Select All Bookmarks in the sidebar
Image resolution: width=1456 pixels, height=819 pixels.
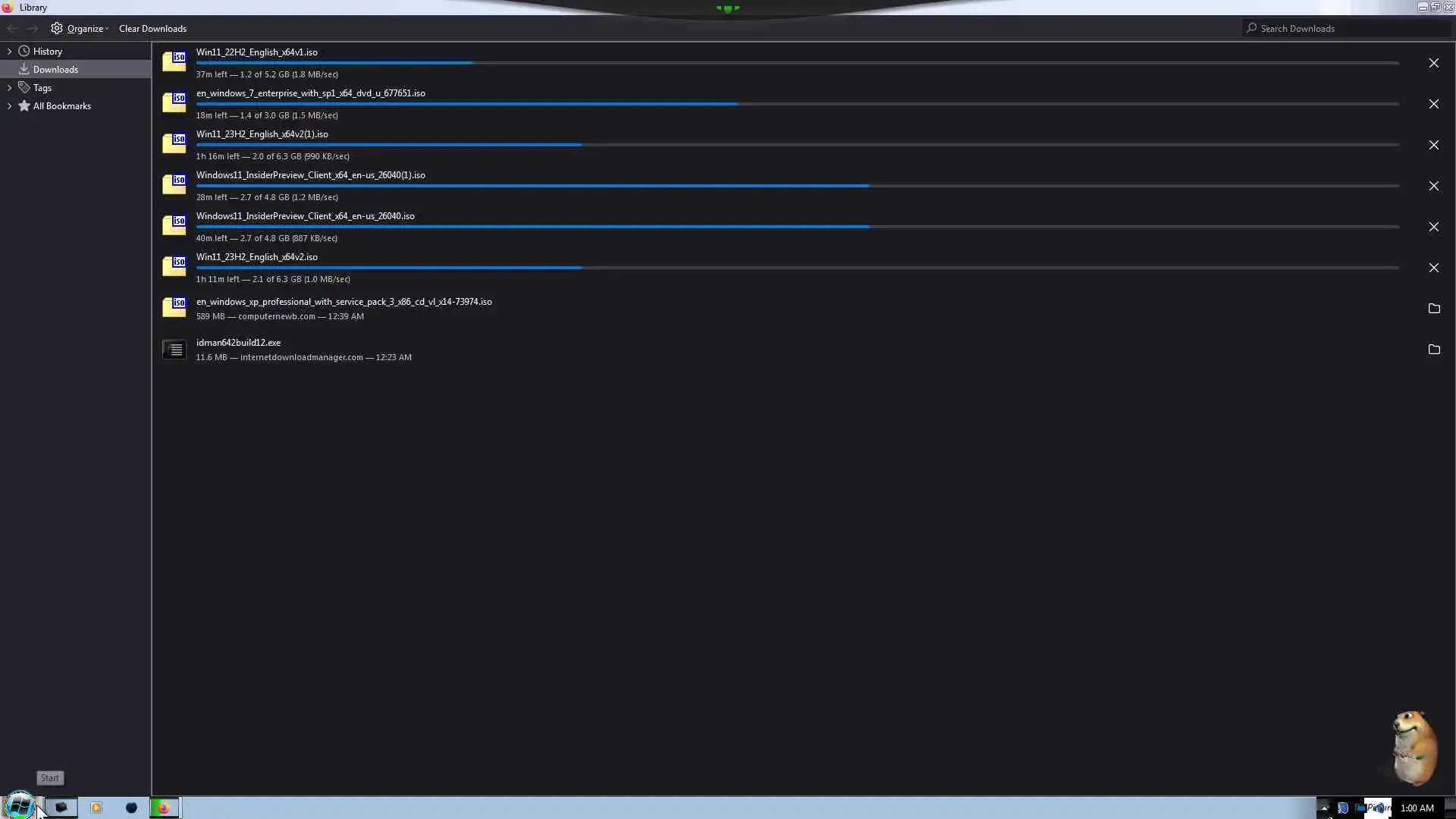(x=61, y=106)
